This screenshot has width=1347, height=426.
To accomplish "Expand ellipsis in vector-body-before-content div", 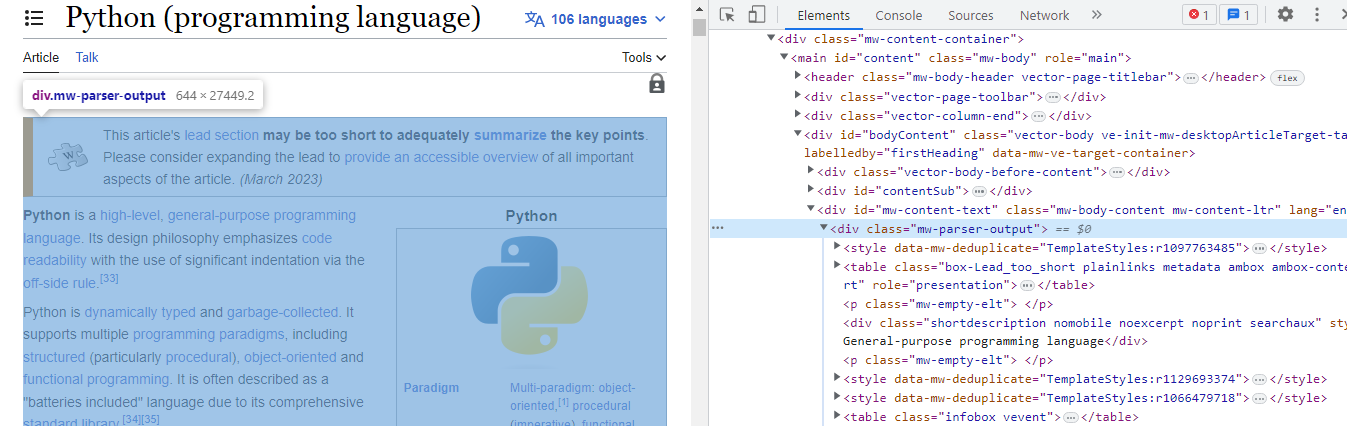I will (1116, 172).
